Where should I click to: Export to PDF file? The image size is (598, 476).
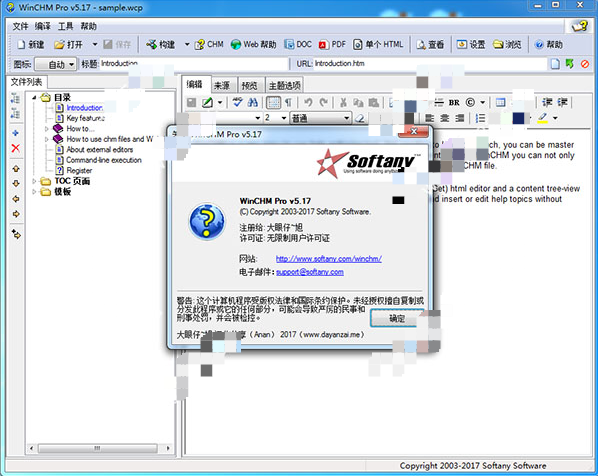pyautogui.click(x=332, y=45)
